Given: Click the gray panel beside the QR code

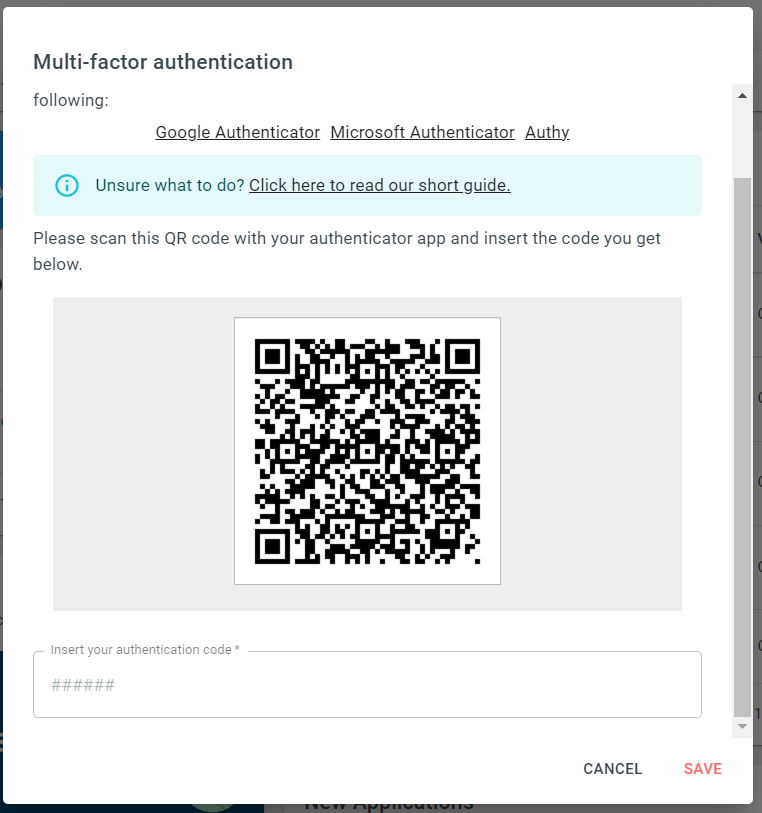Looking at the screenshot, I should pyautogui.click(x=143, y=454).
